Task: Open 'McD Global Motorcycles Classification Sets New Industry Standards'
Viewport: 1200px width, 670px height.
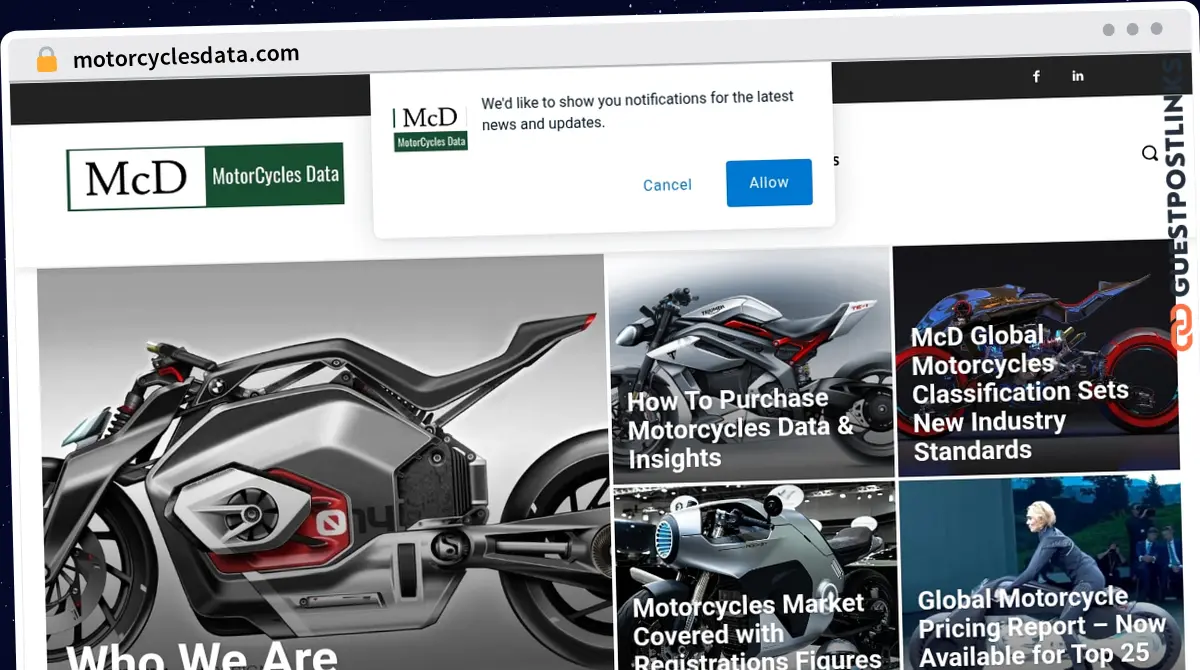Action: pyautogui.click(x=1021, y=392)
